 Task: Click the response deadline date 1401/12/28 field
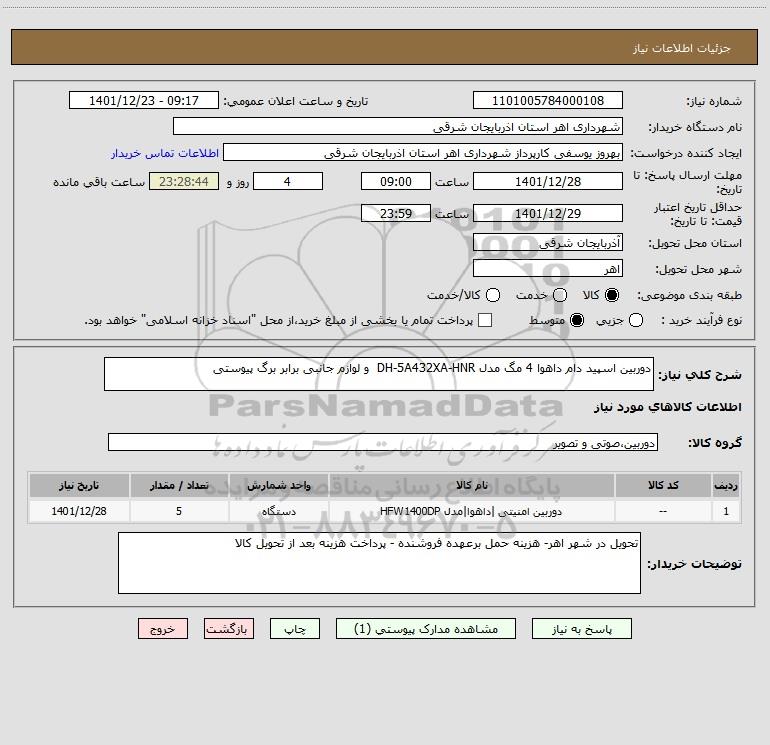548,181
